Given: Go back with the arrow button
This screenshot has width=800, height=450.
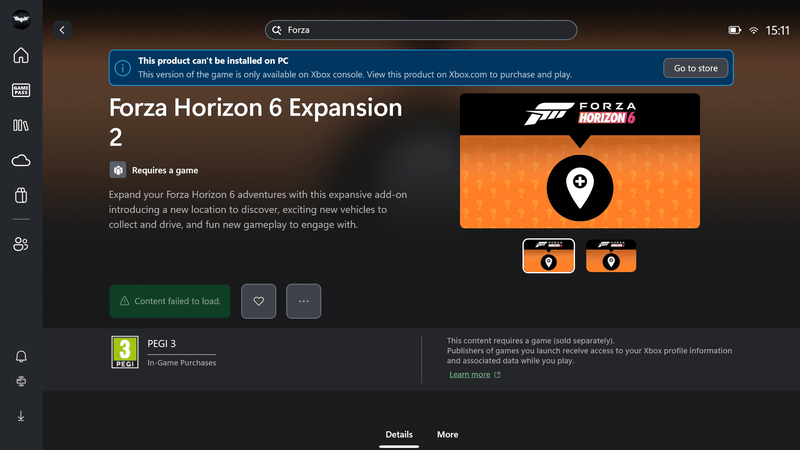Looking at the screenshot, I should click(x=62, y=30).
